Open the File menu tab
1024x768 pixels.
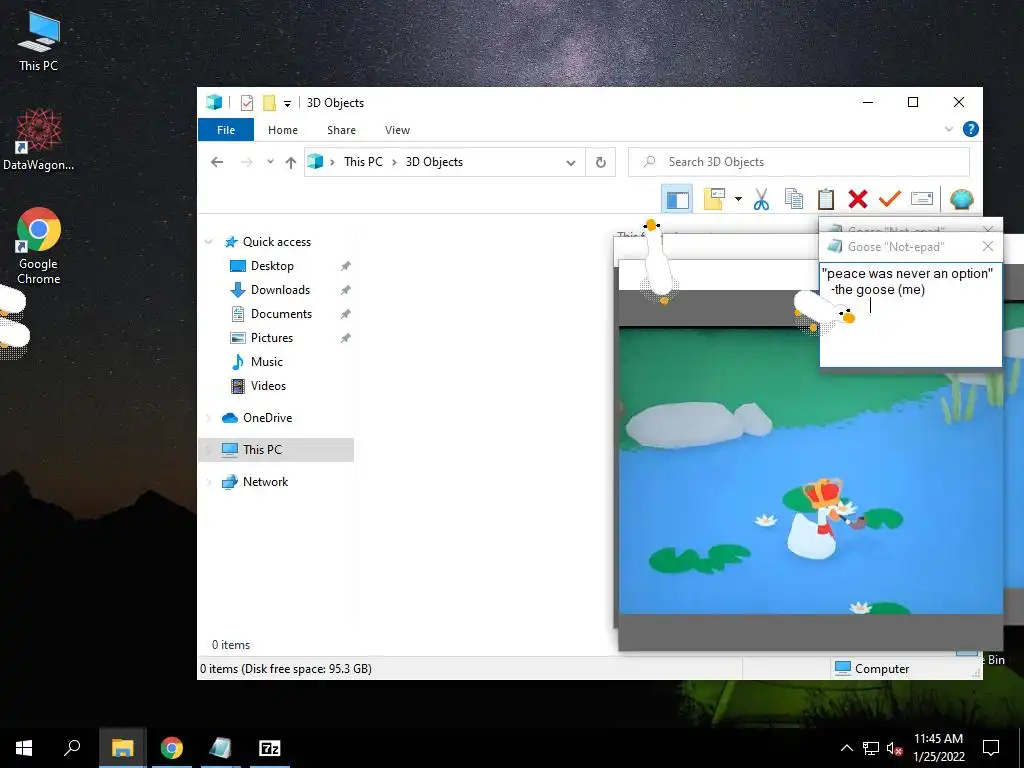point(226,130)
